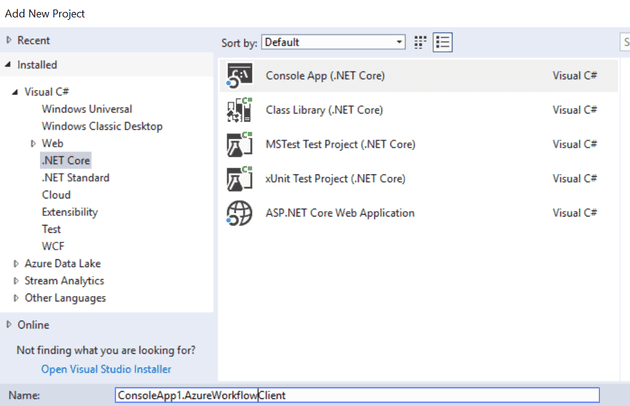Image resolution: width=630 pixels, height=406 pixels.
Task: Click the Other Languages label
Action: 65,298
